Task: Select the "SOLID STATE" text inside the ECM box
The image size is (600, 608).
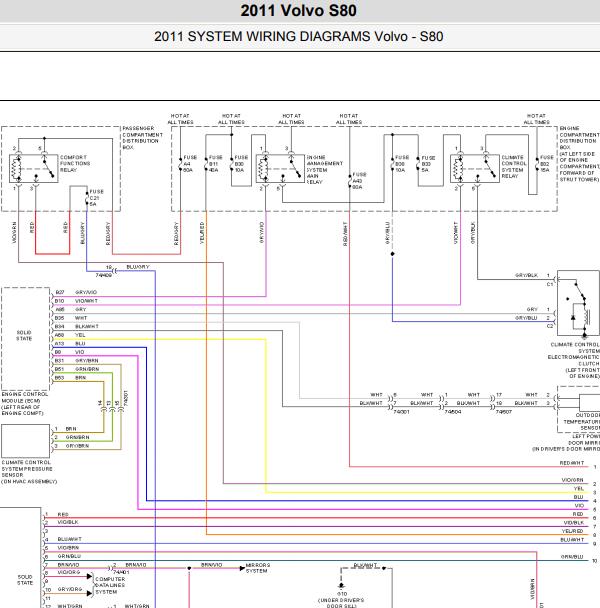Action: pyautogui.click(x=24, y=336)
